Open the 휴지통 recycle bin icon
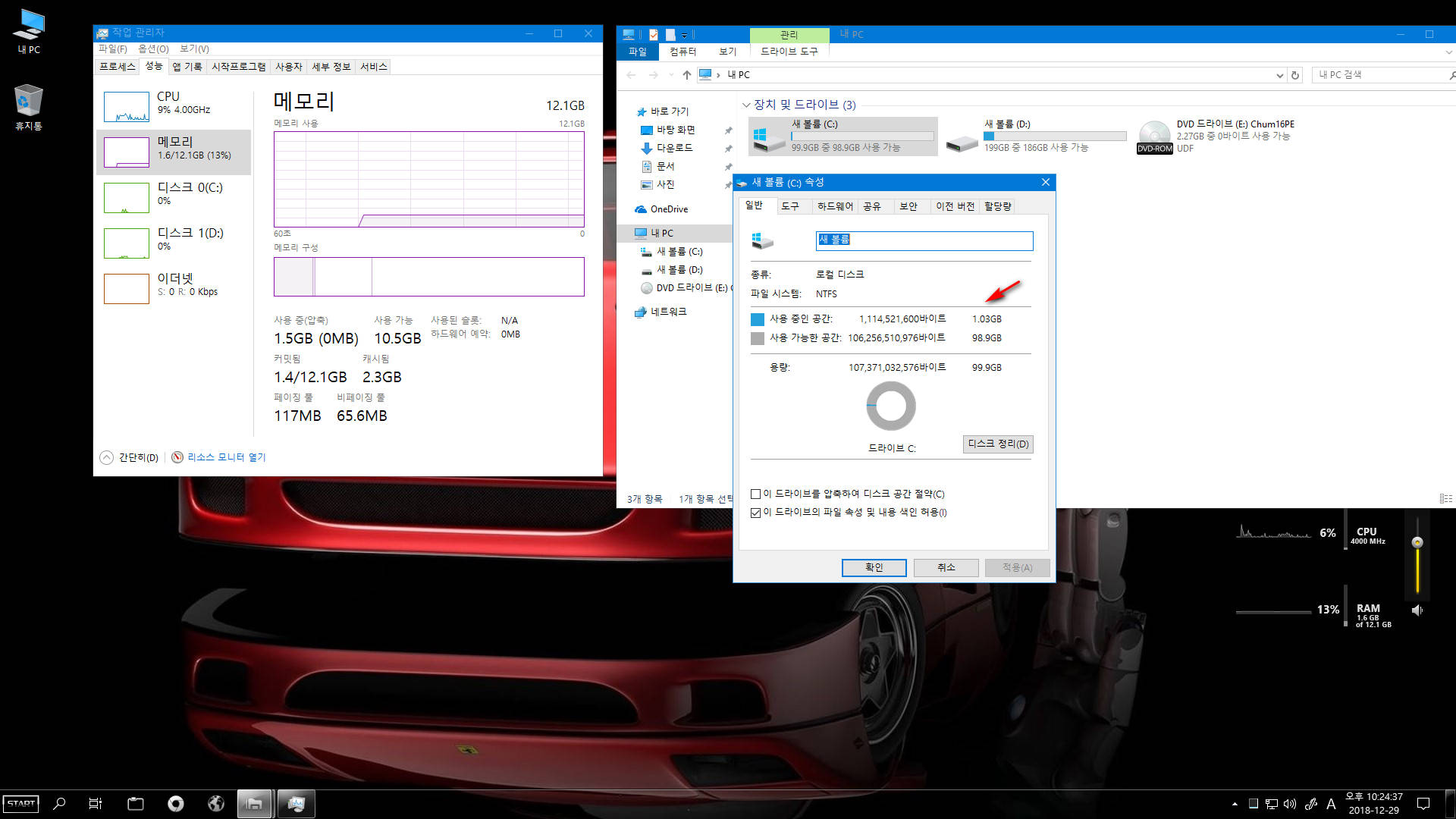This screenshot has width=1456, height=819. tap(29, 107)
